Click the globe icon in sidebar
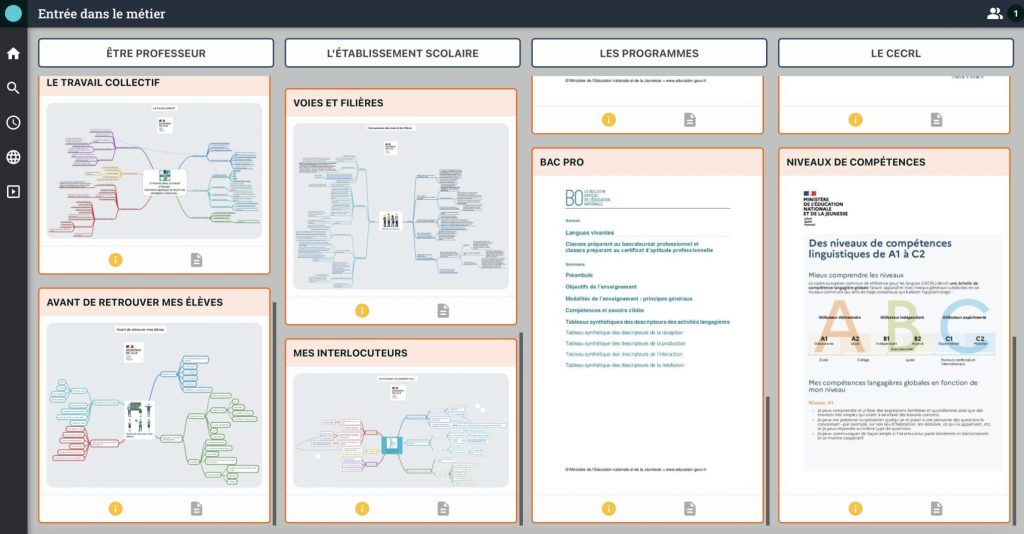1024x534 pixels. (13, 157)
